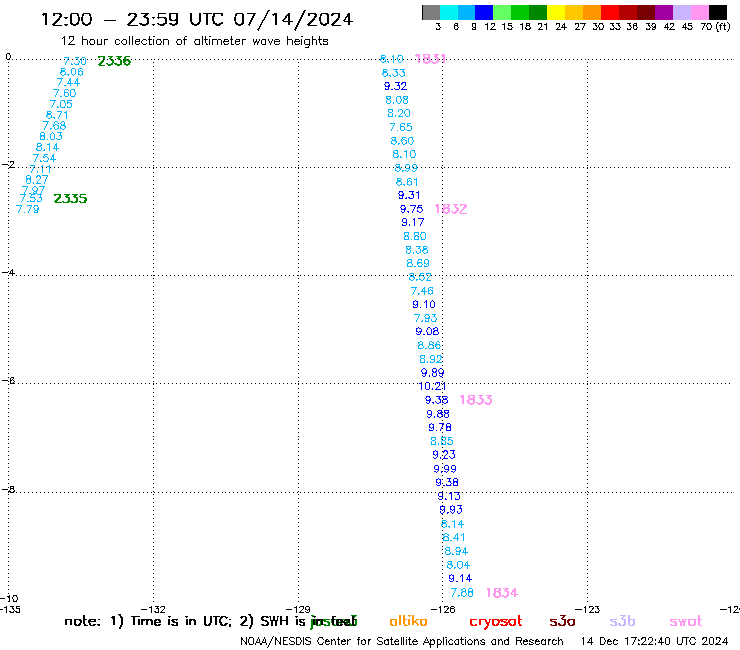740x650 pixels.
Task: Click the green time label '2335'
Action: [x=70, y=199]
